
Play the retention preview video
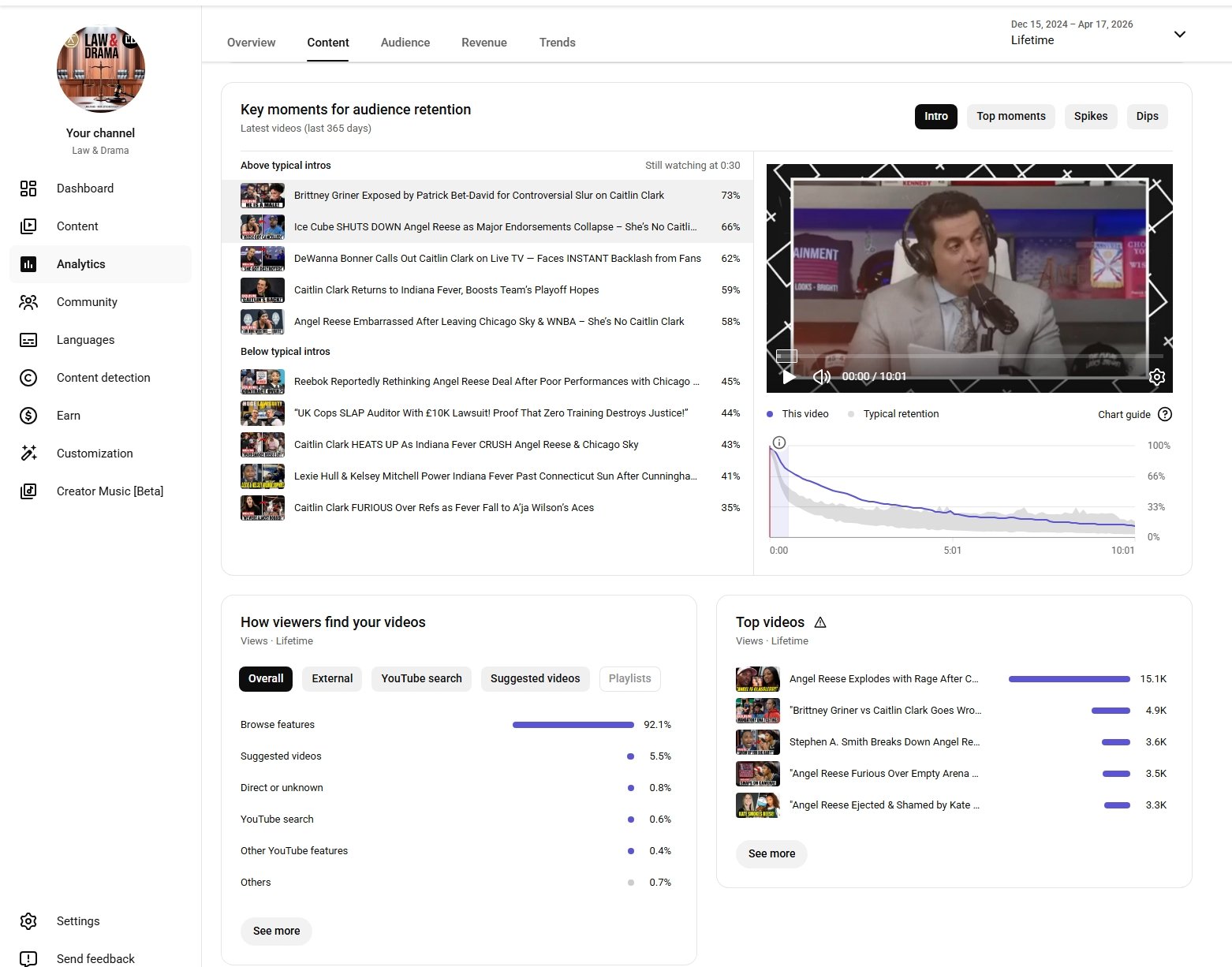tap(788, 377)
